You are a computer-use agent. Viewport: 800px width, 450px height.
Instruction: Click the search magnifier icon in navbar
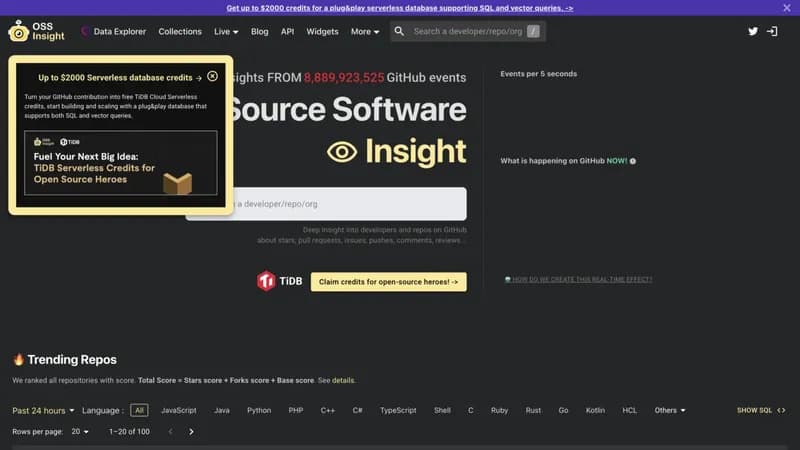399,31
